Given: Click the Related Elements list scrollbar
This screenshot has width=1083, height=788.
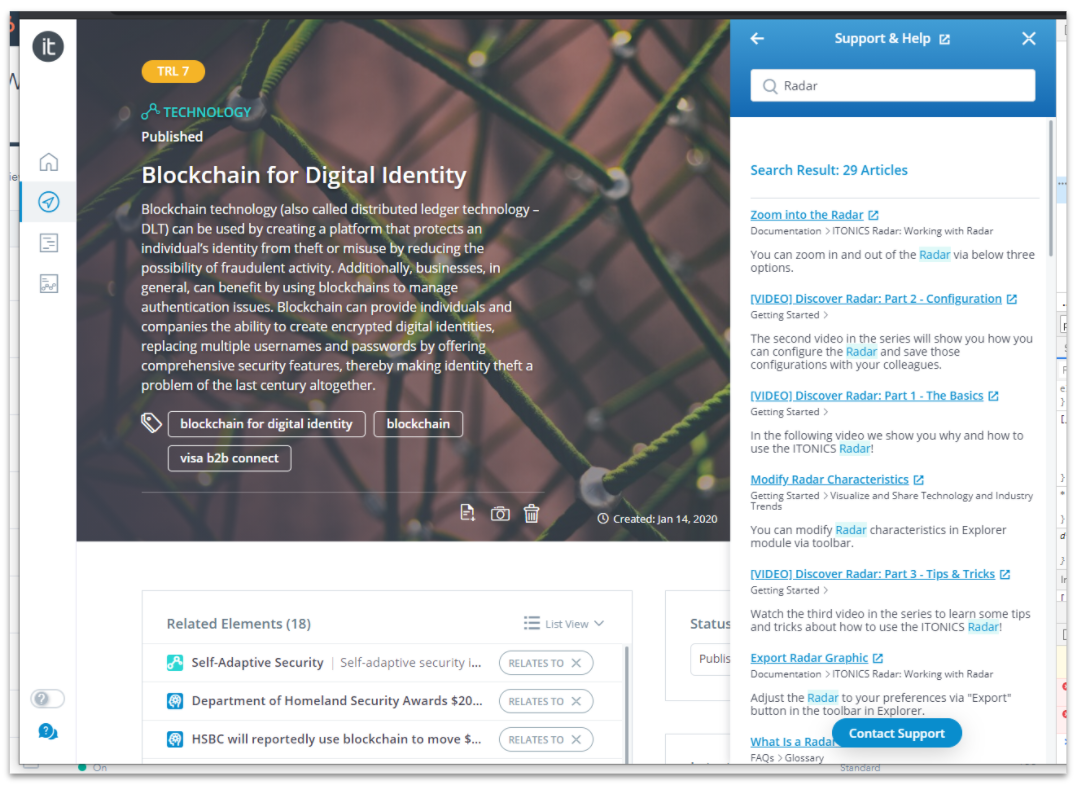Looking at the screenshot, I should pos(626,704).
